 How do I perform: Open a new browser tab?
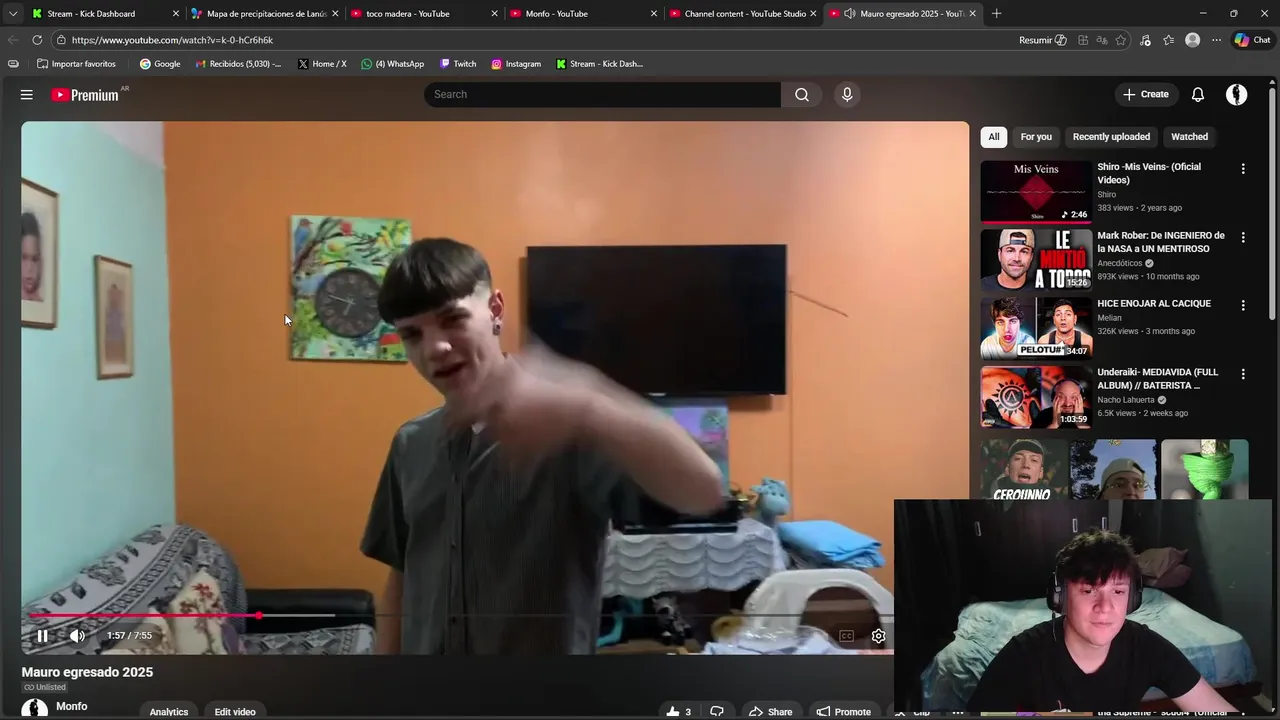pyautogui.click(x=996, y=14)
